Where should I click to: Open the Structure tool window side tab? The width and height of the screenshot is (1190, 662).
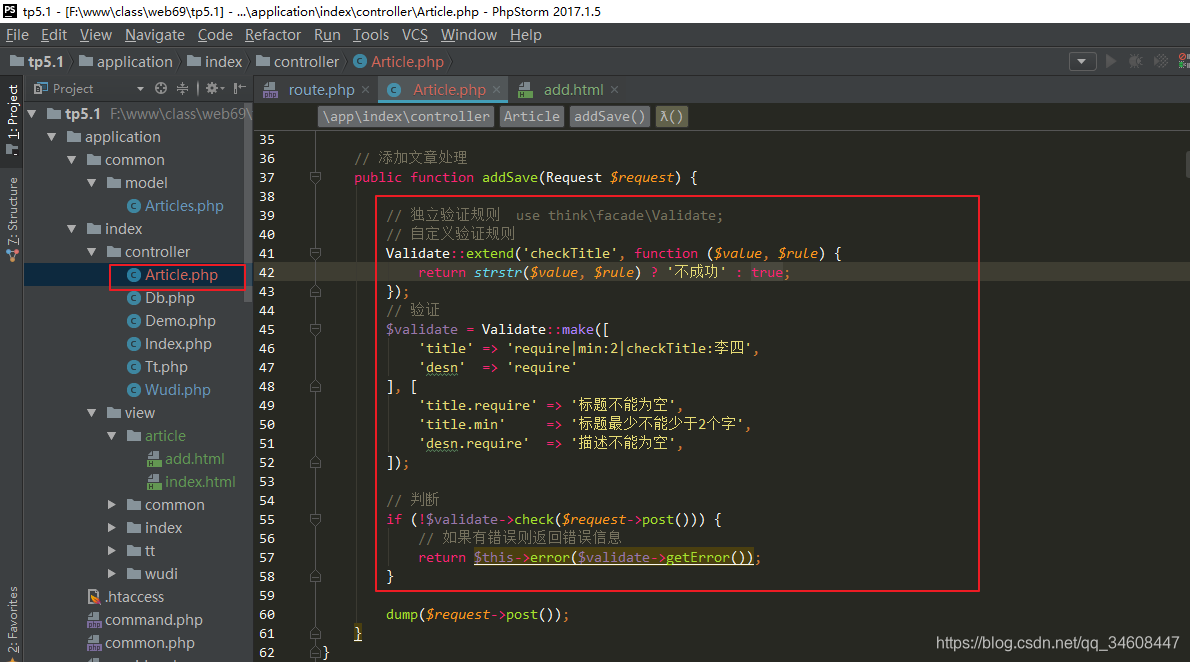point(12,219)
